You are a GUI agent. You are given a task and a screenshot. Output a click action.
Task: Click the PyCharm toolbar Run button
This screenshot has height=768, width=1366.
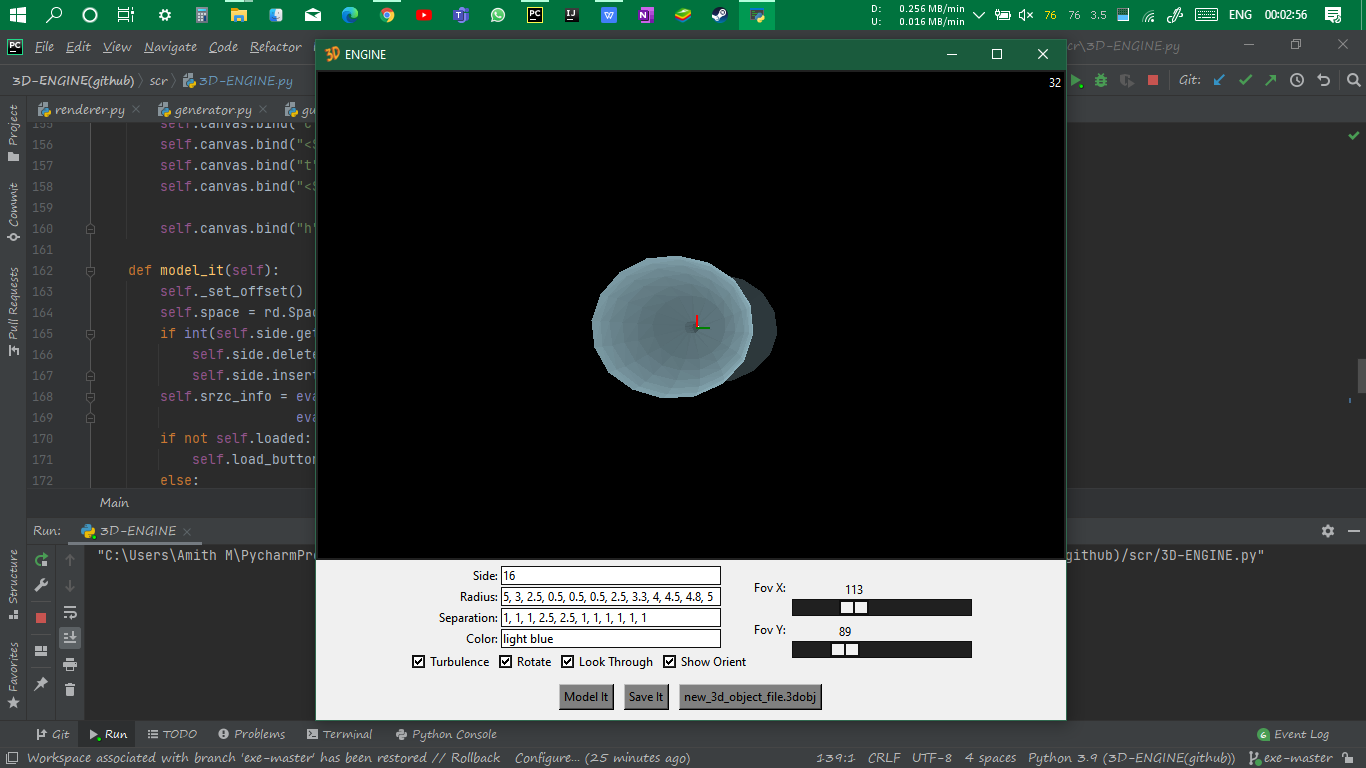(x=1077, y=80)
